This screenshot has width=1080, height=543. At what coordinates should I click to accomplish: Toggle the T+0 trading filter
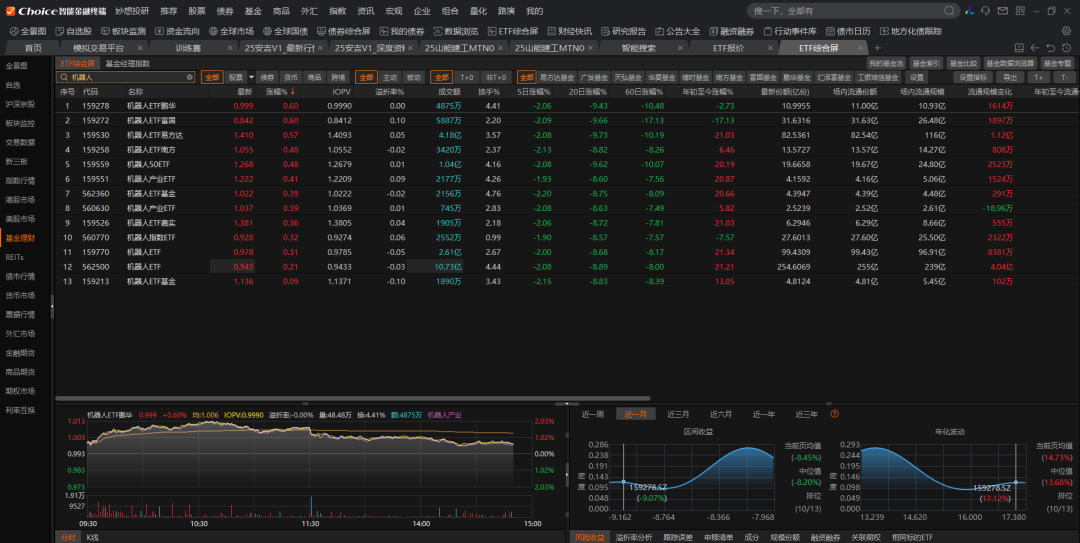pos(467,77)
